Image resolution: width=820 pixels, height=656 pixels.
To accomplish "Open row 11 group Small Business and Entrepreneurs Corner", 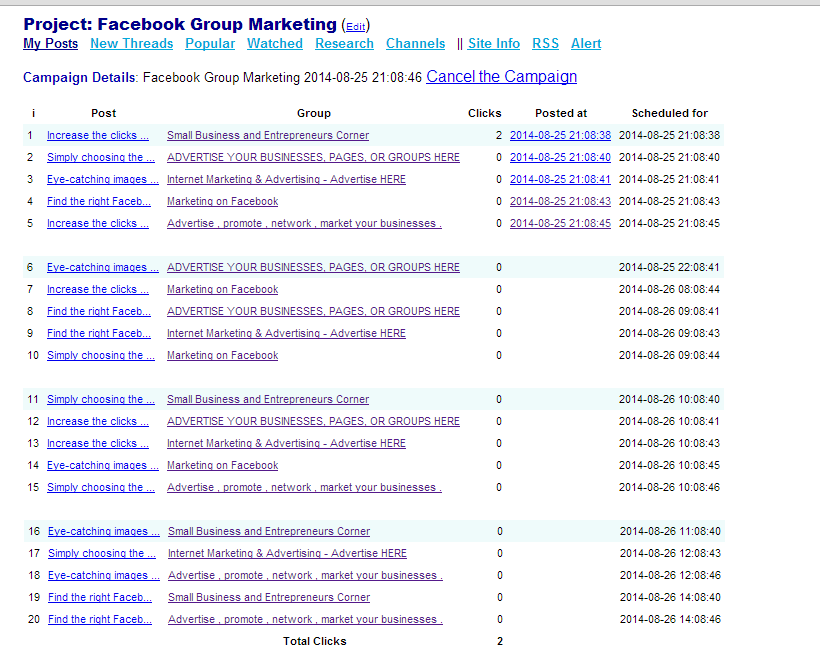I will [x=268, y=399].
